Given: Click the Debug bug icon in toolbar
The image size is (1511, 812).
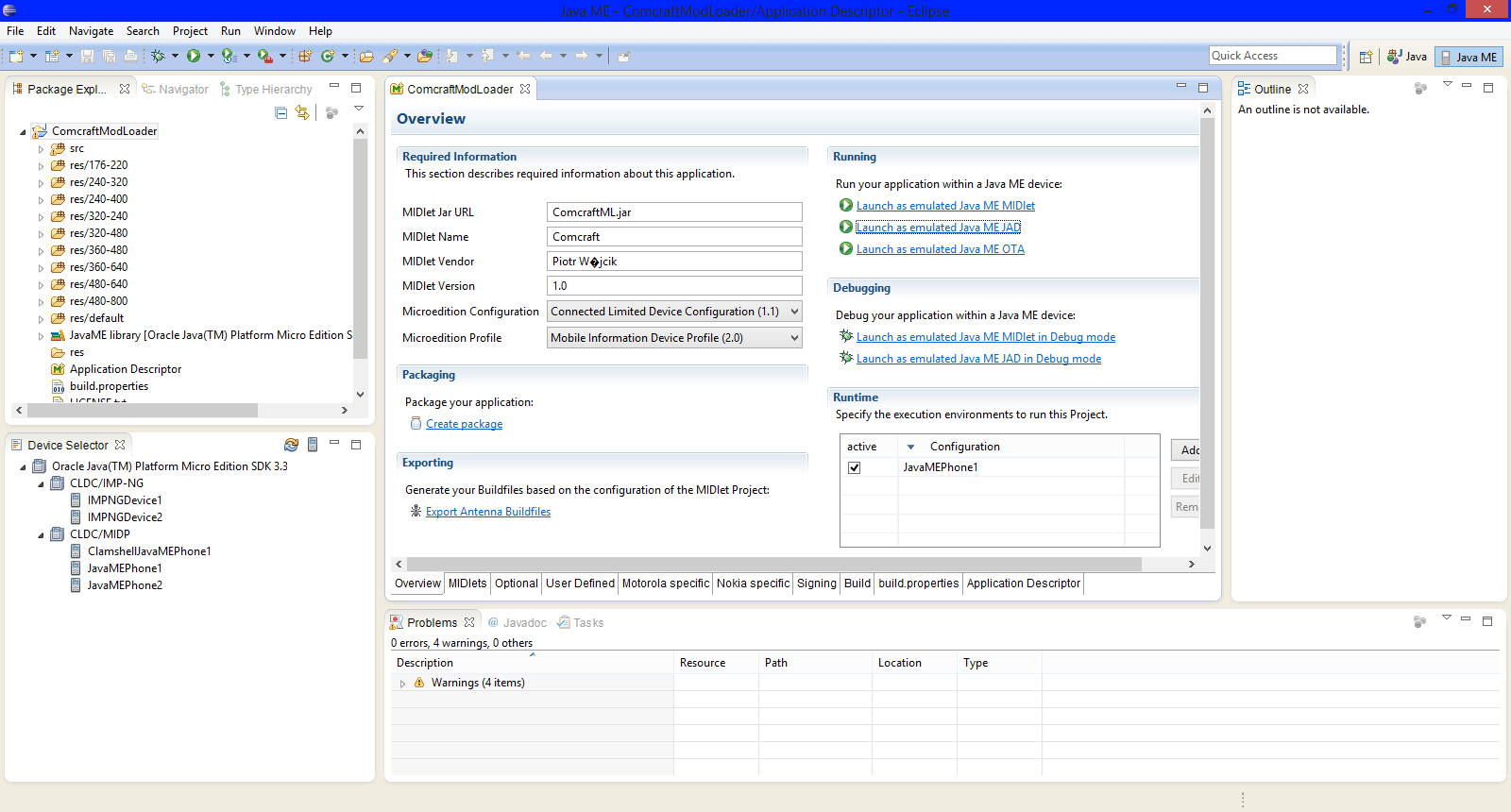Looking at the screenshot, I should [158, 57].
